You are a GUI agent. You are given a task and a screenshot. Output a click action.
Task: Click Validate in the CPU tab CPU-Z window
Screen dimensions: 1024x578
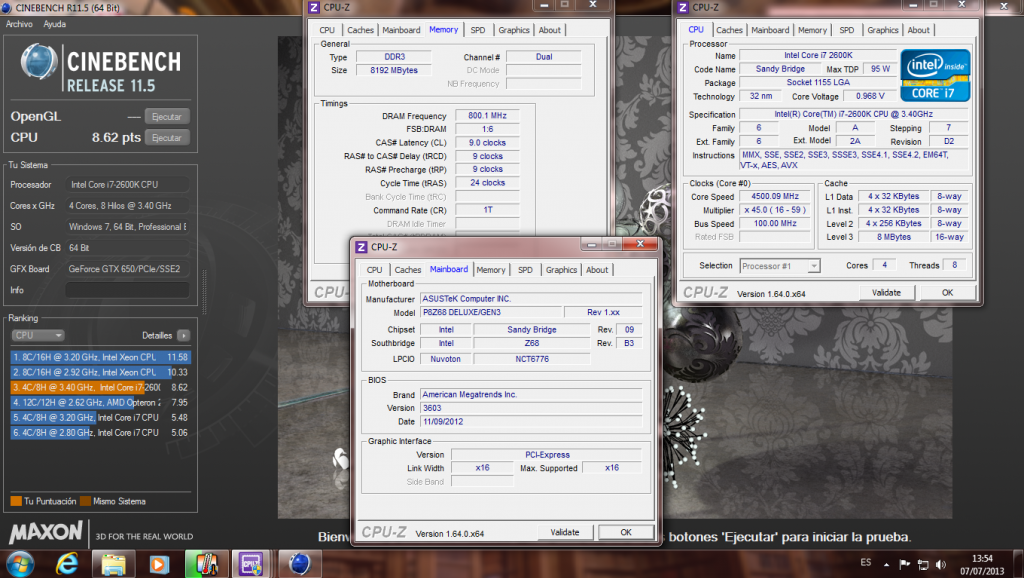[886, 293]
